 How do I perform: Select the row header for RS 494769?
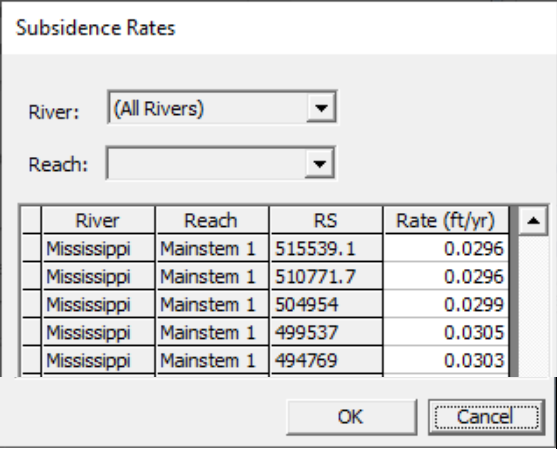[31, 361]
